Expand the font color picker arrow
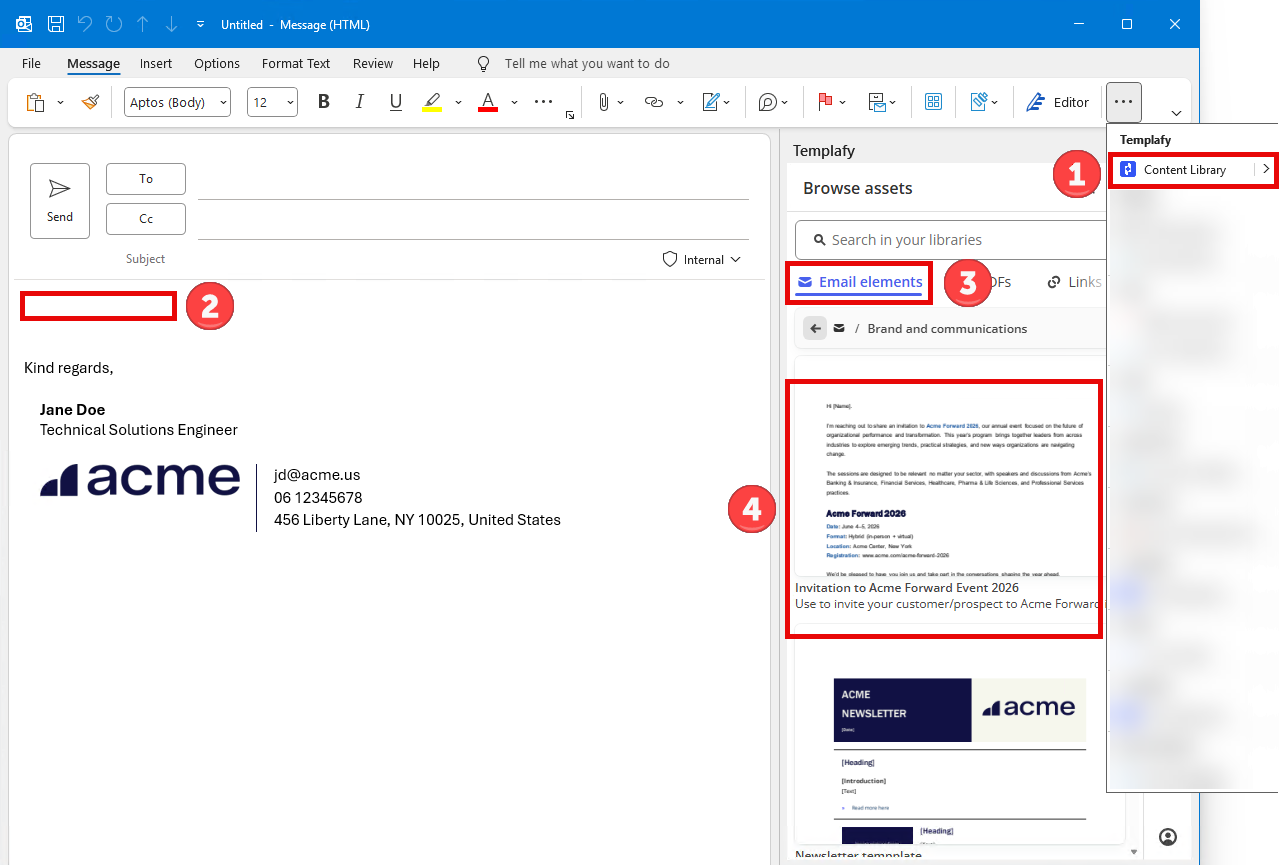1279x865 pixels. [514, 102]
